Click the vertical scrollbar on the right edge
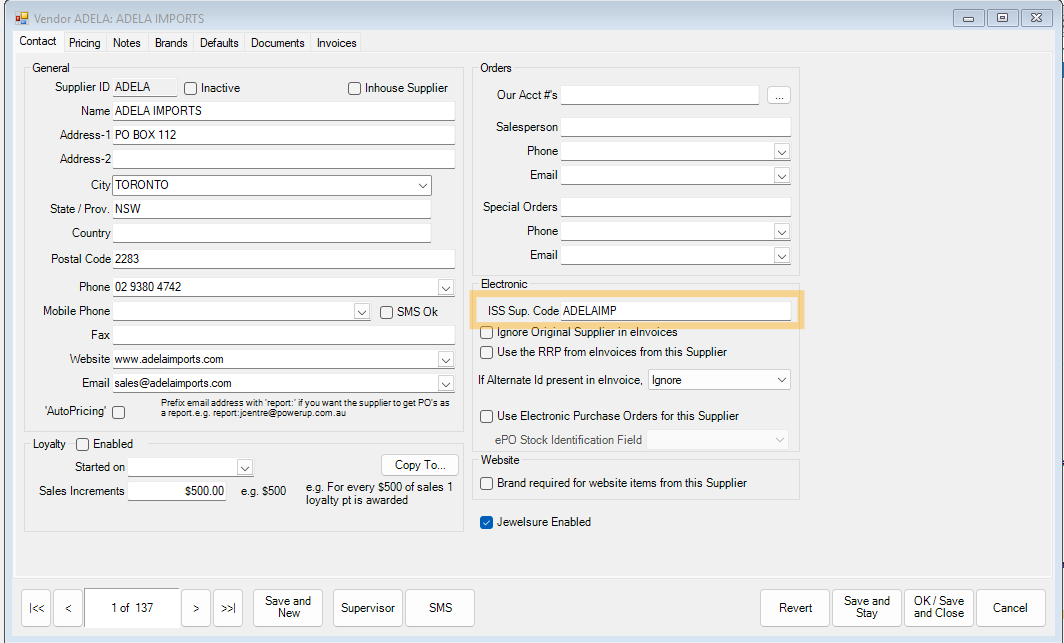The image size is (1064, 643). click(1058, 300)
